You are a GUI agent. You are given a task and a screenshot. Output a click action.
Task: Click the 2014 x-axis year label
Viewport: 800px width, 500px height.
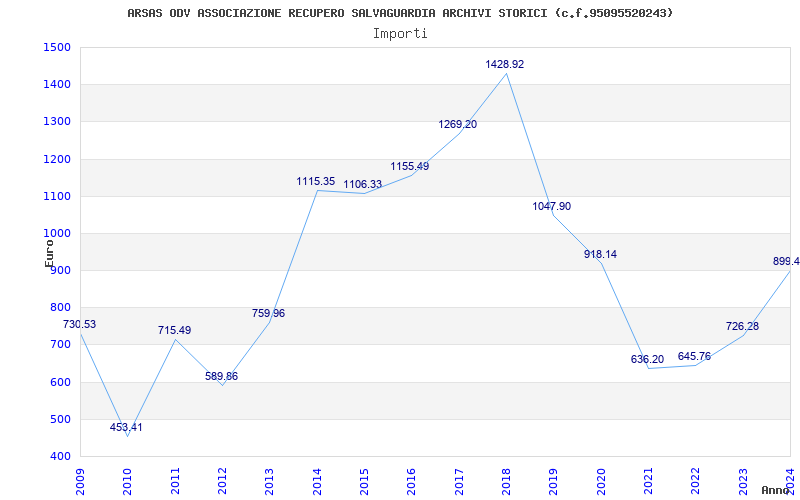(317, 481)
